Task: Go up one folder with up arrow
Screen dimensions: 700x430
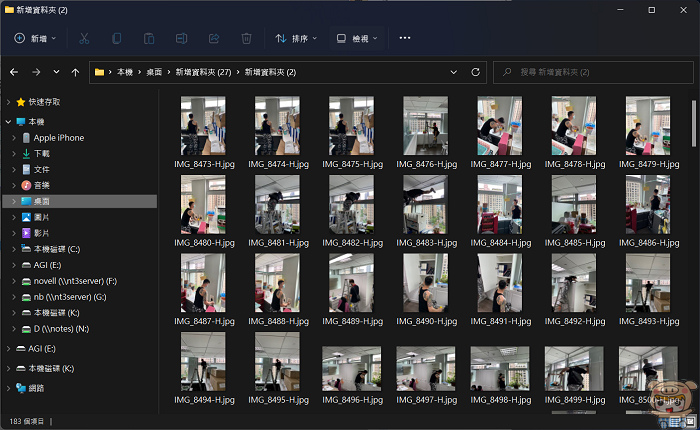Action: coord(76,72)
